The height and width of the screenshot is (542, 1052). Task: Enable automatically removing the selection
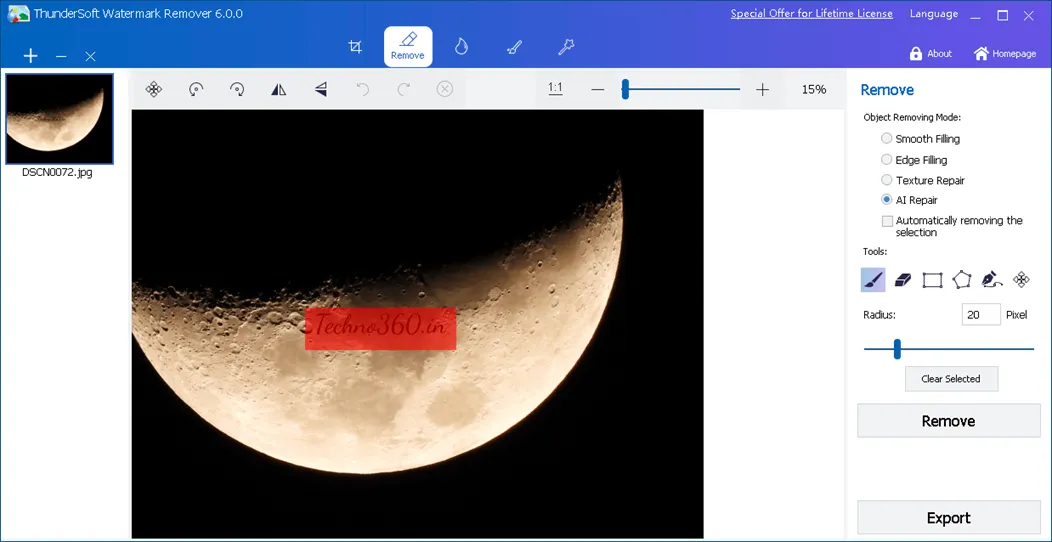click(887, 221)
